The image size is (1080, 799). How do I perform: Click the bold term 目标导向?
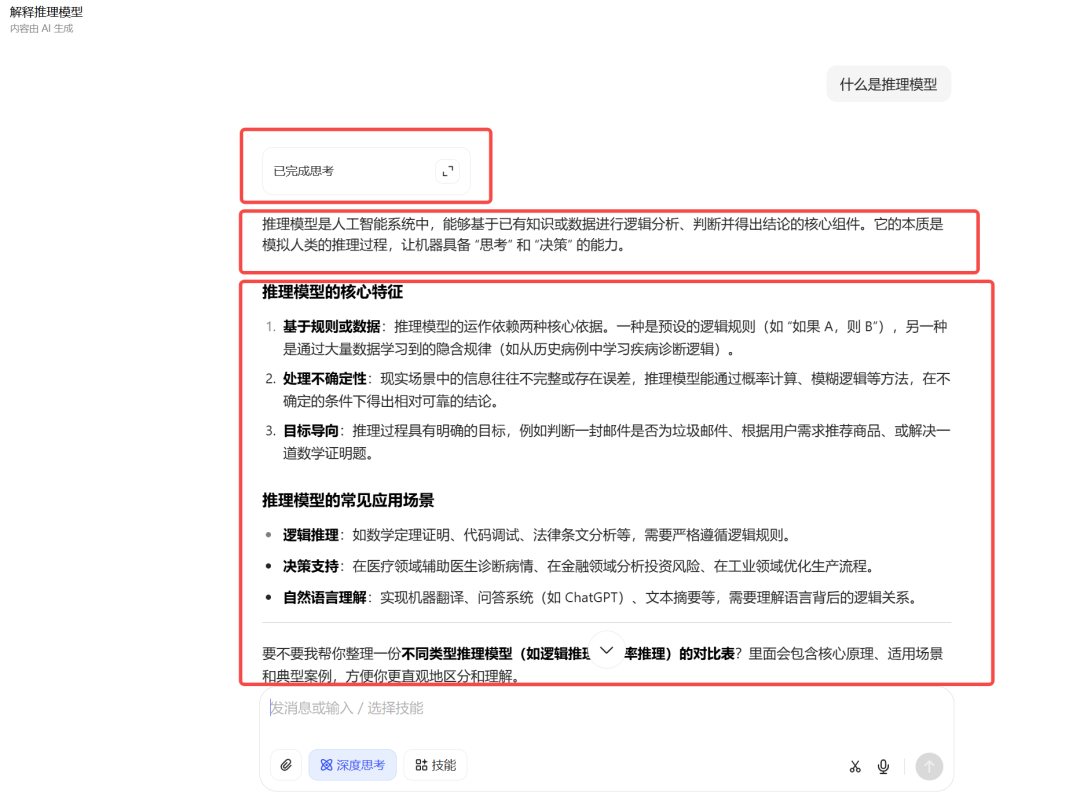point(311,431)
